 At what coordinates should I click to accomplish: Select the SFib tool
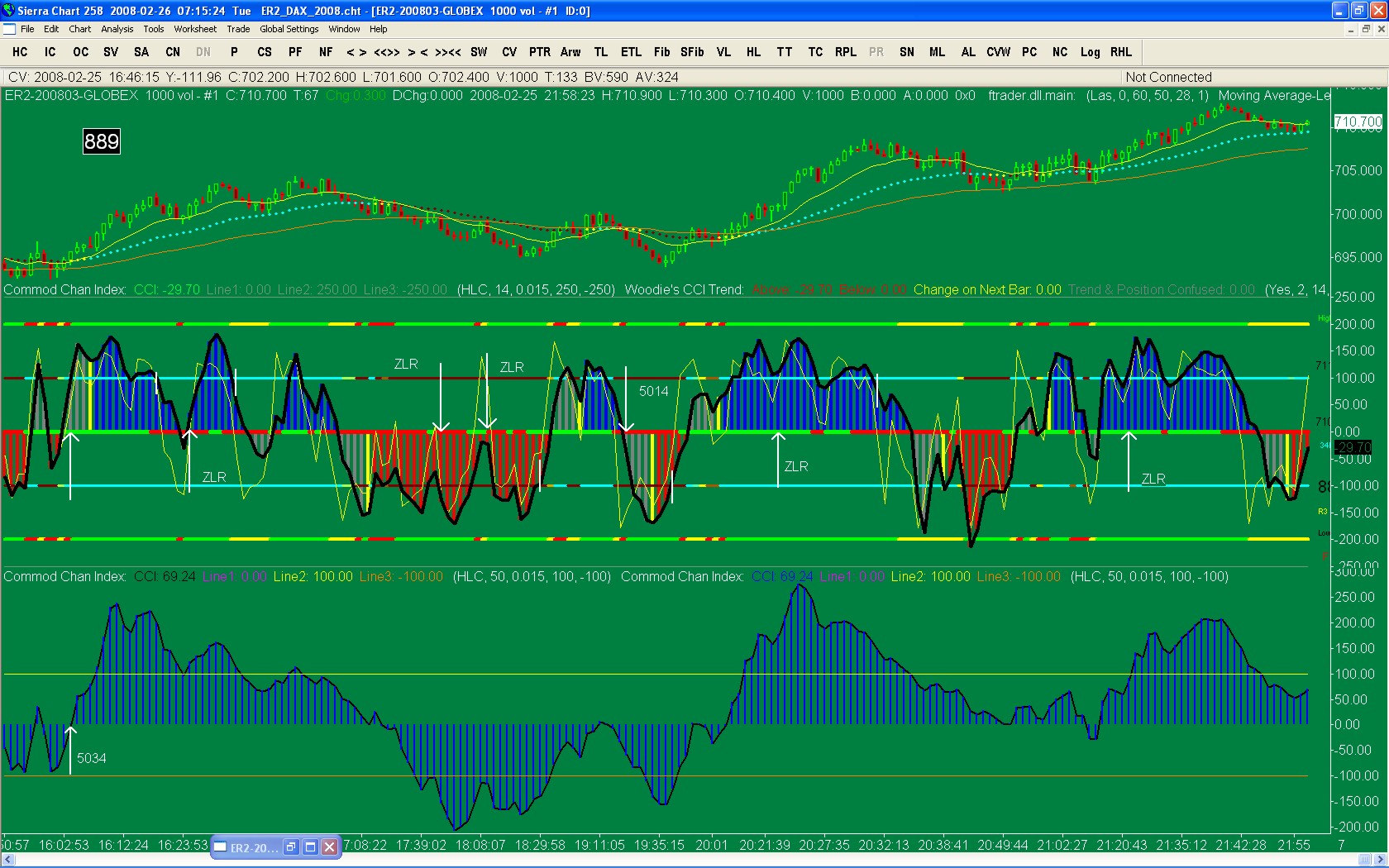pyautogui.click(x=692, y=52)
